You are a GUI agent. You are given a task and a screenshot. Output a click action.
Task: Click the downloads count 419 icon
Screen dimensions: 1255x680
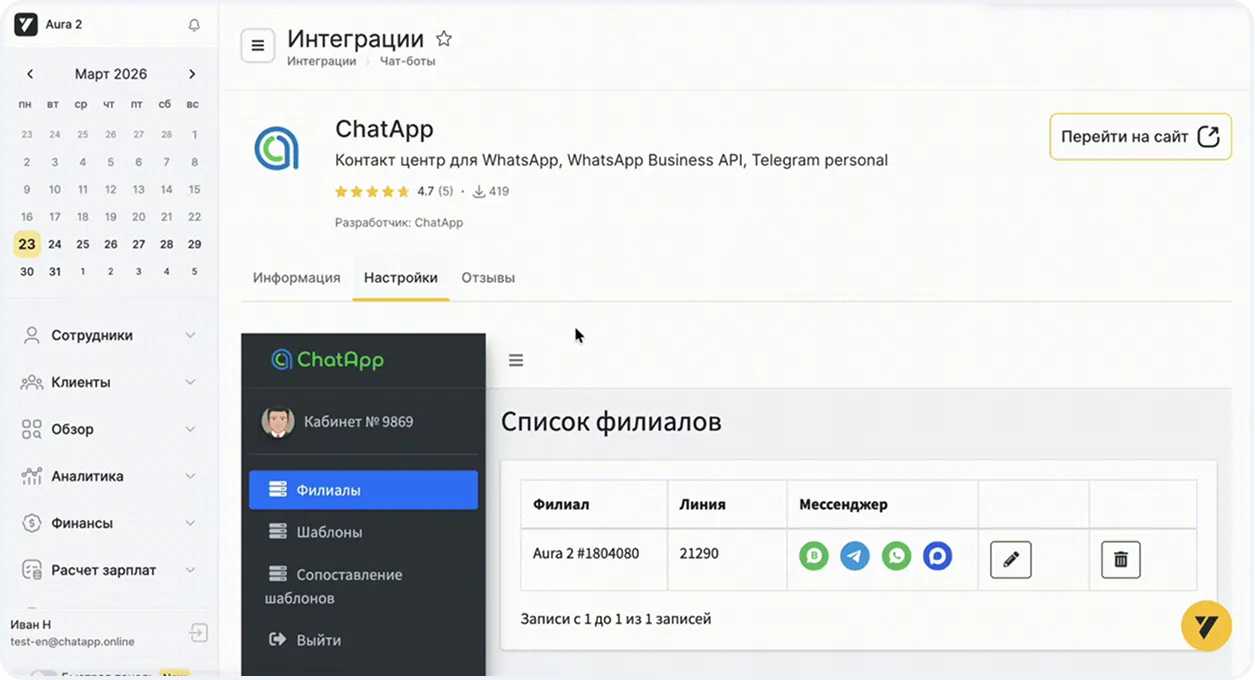pyautogui.click(x=479, y=191)
